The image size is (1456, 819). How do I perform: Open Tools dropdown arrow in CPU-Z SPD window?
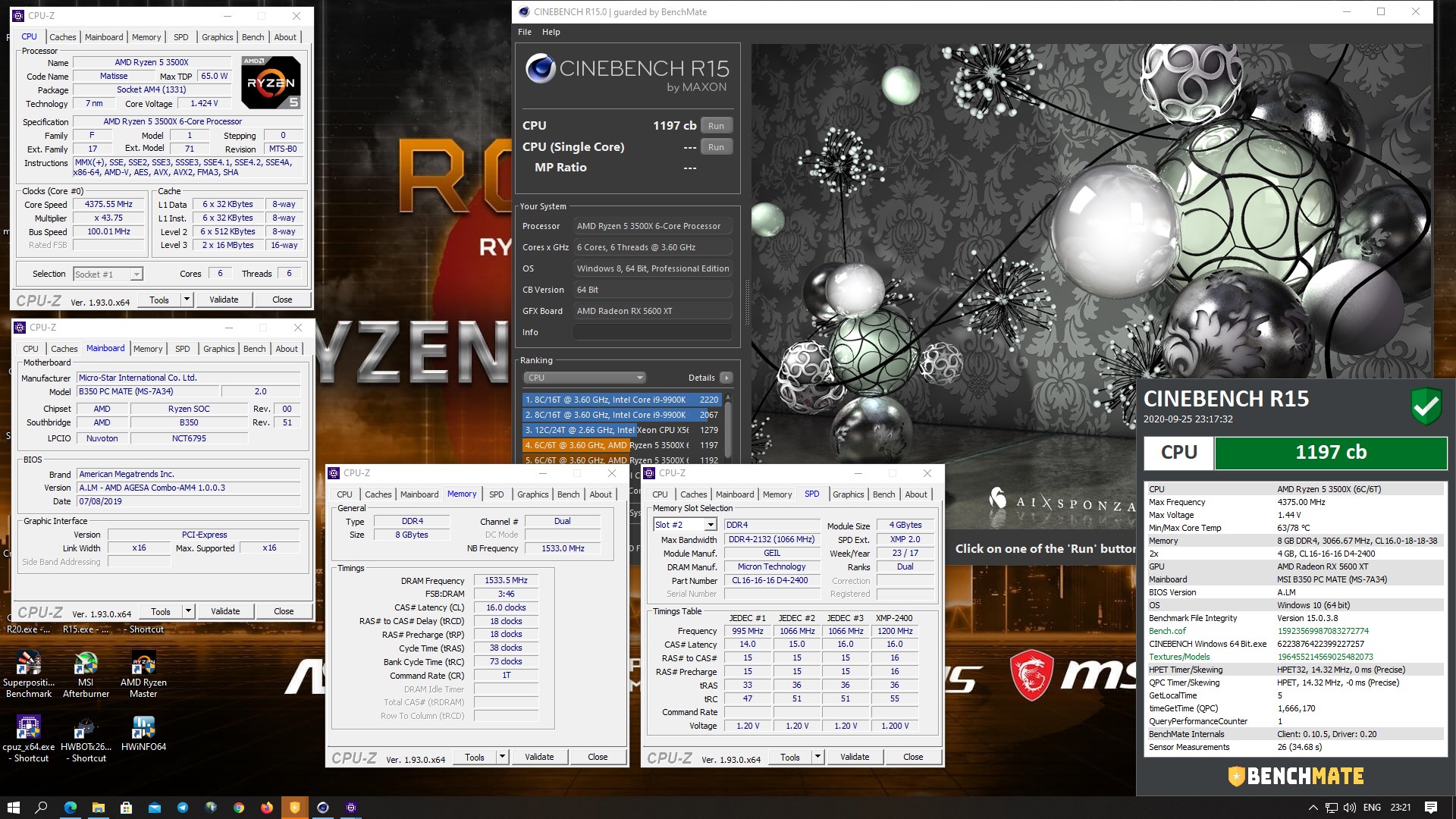[x=817, y=757]
